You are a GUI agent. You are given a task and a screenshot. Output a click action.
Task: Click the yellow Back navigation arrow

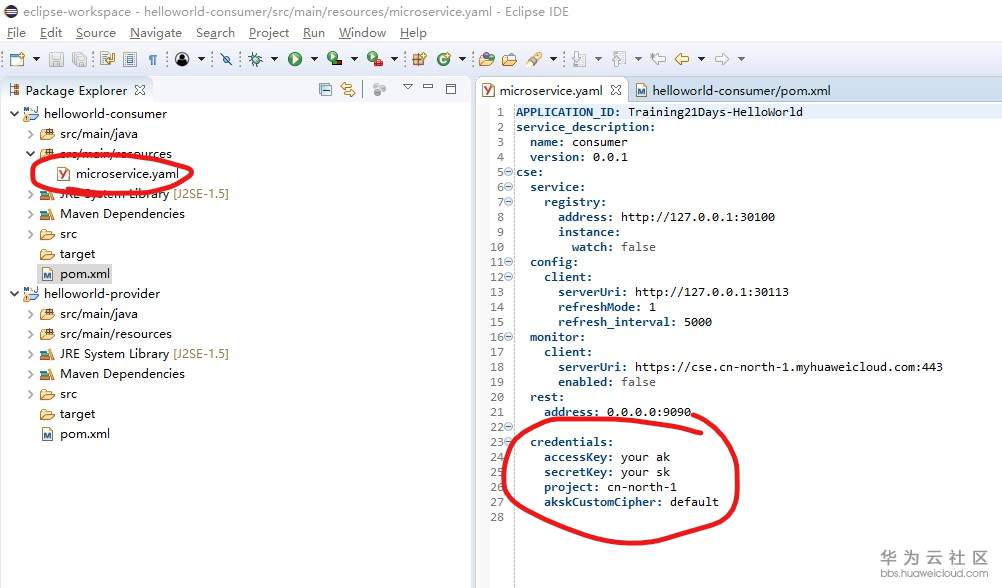tap(682, 59)
